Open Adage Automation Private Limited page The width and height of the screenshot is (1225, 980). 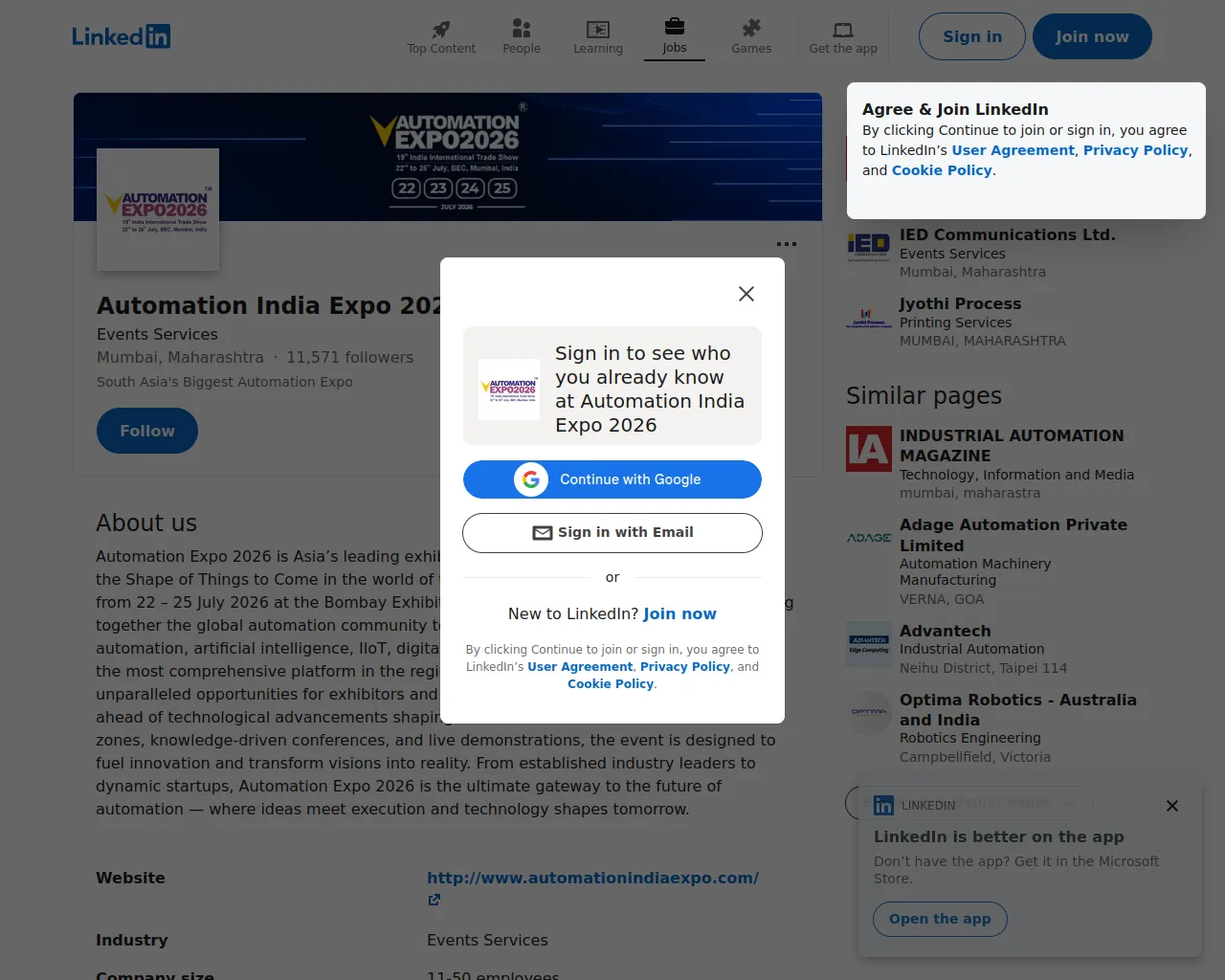point(1013,535)
